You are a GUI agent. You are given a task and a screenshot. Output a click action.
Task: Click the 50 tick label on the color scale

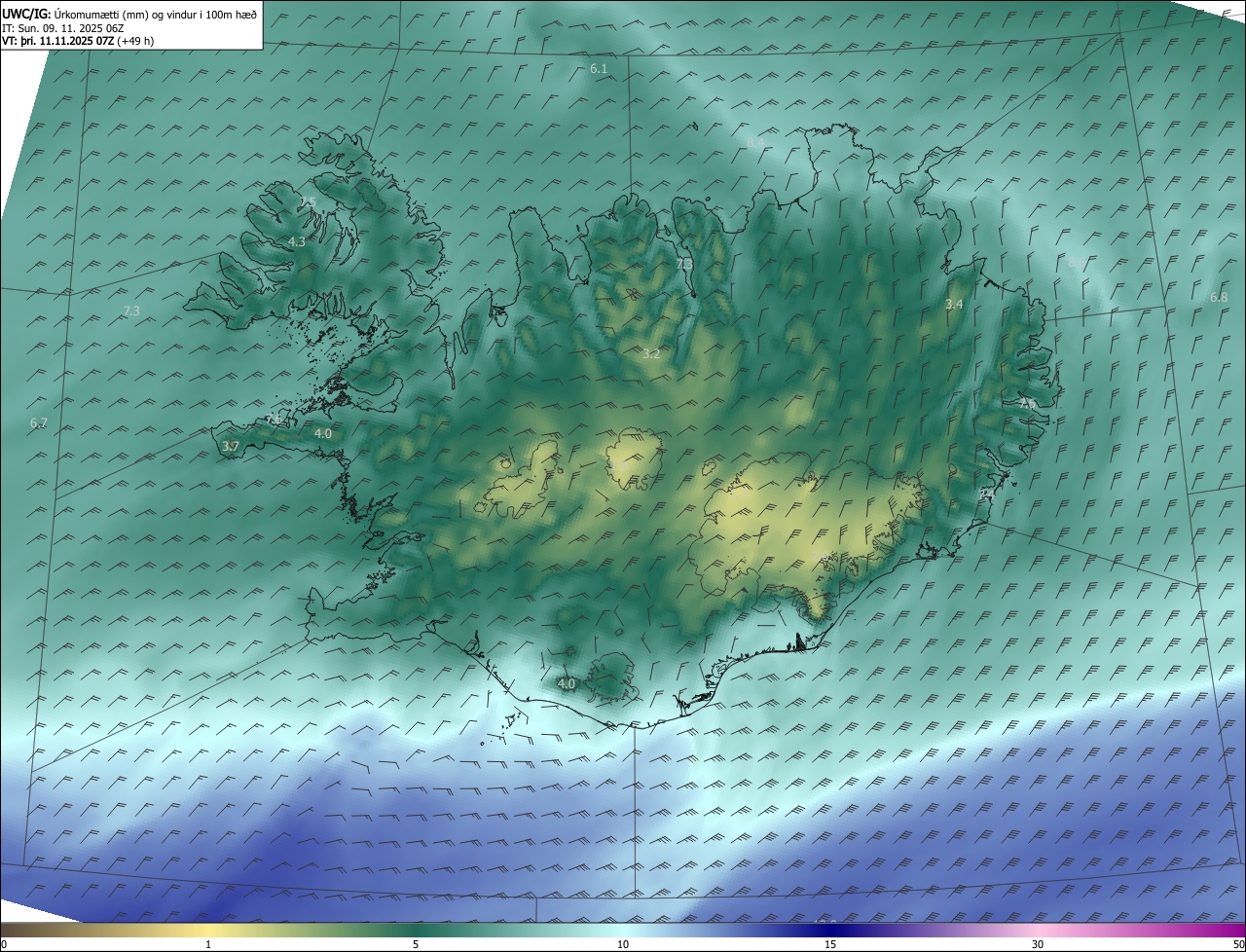(1238, 944)
